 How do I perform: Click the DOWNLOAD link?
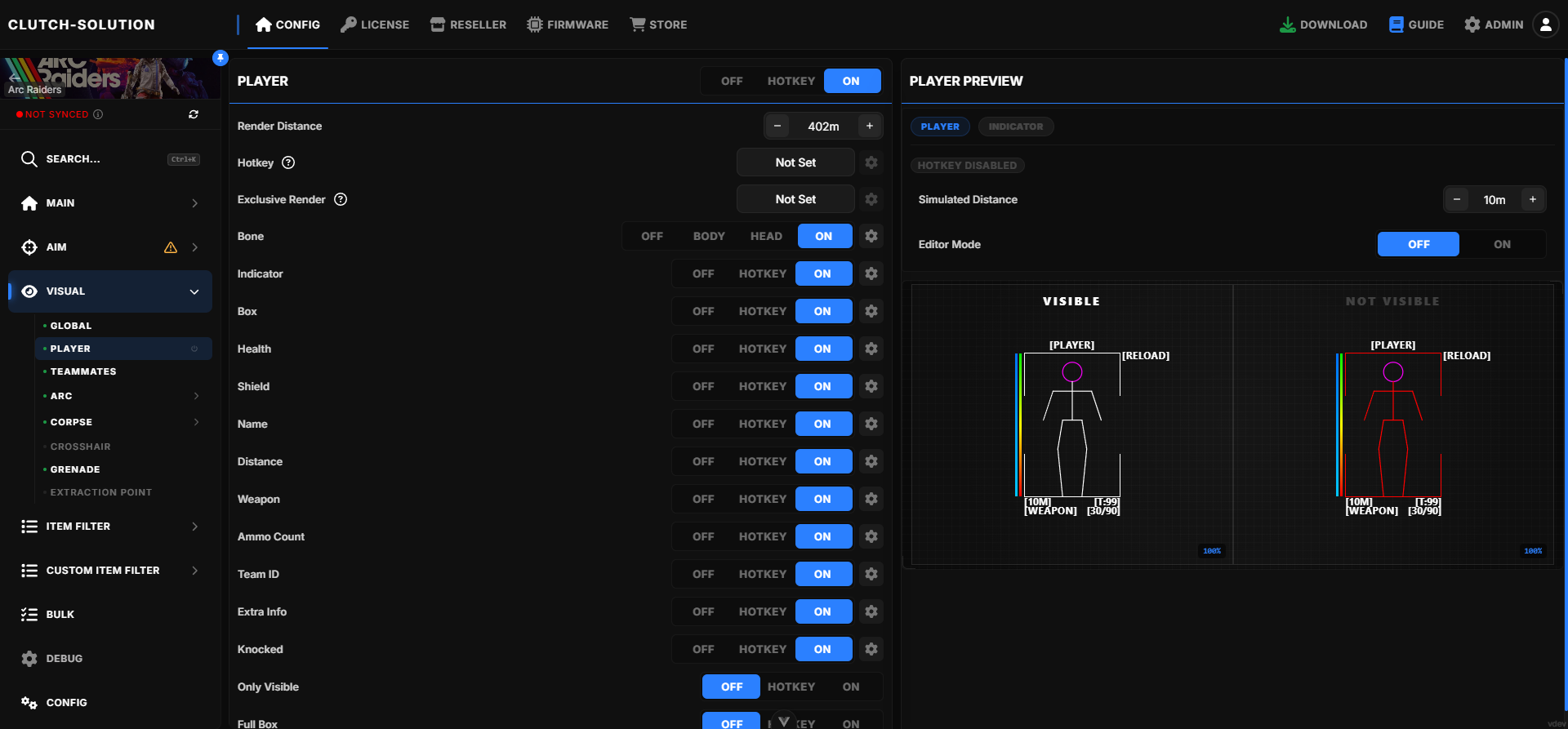(1323, 24)
